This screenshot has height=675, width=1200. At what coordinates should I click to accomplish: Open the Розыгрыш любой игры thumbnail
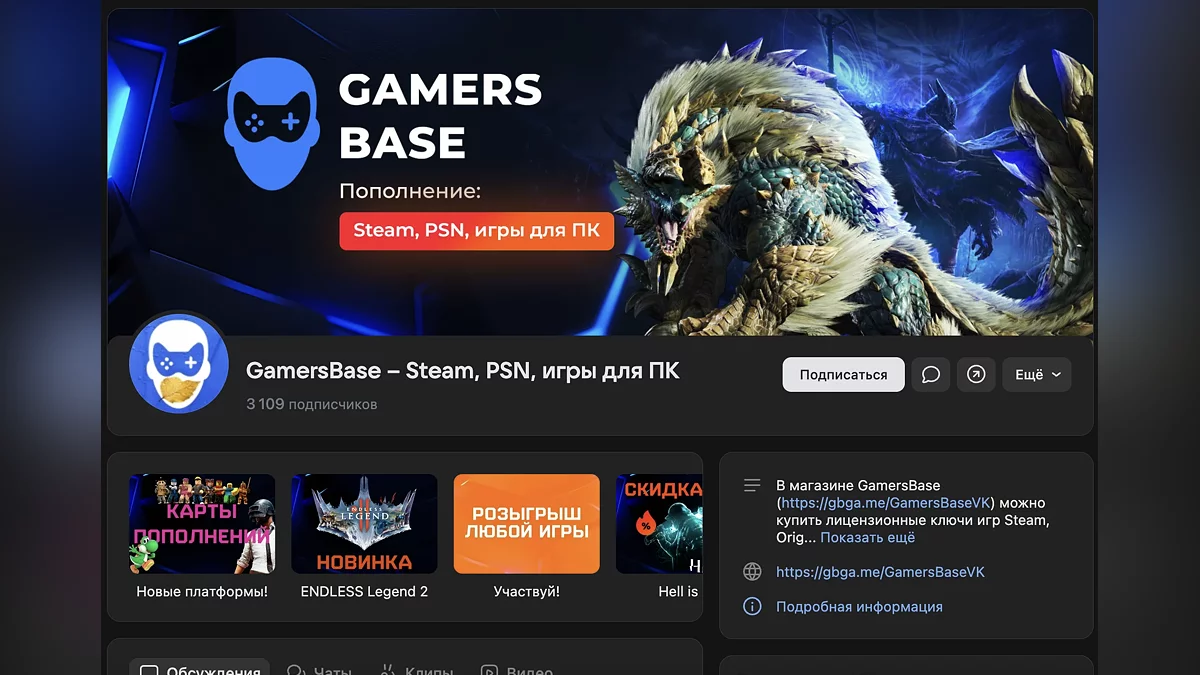527,524
